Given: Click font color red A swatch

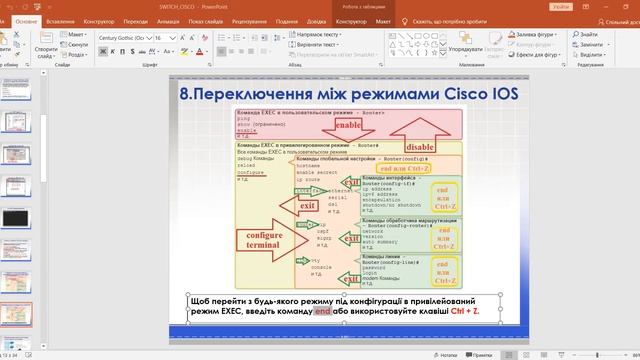Looking at the screenshot, I should [x=200, y=51].
